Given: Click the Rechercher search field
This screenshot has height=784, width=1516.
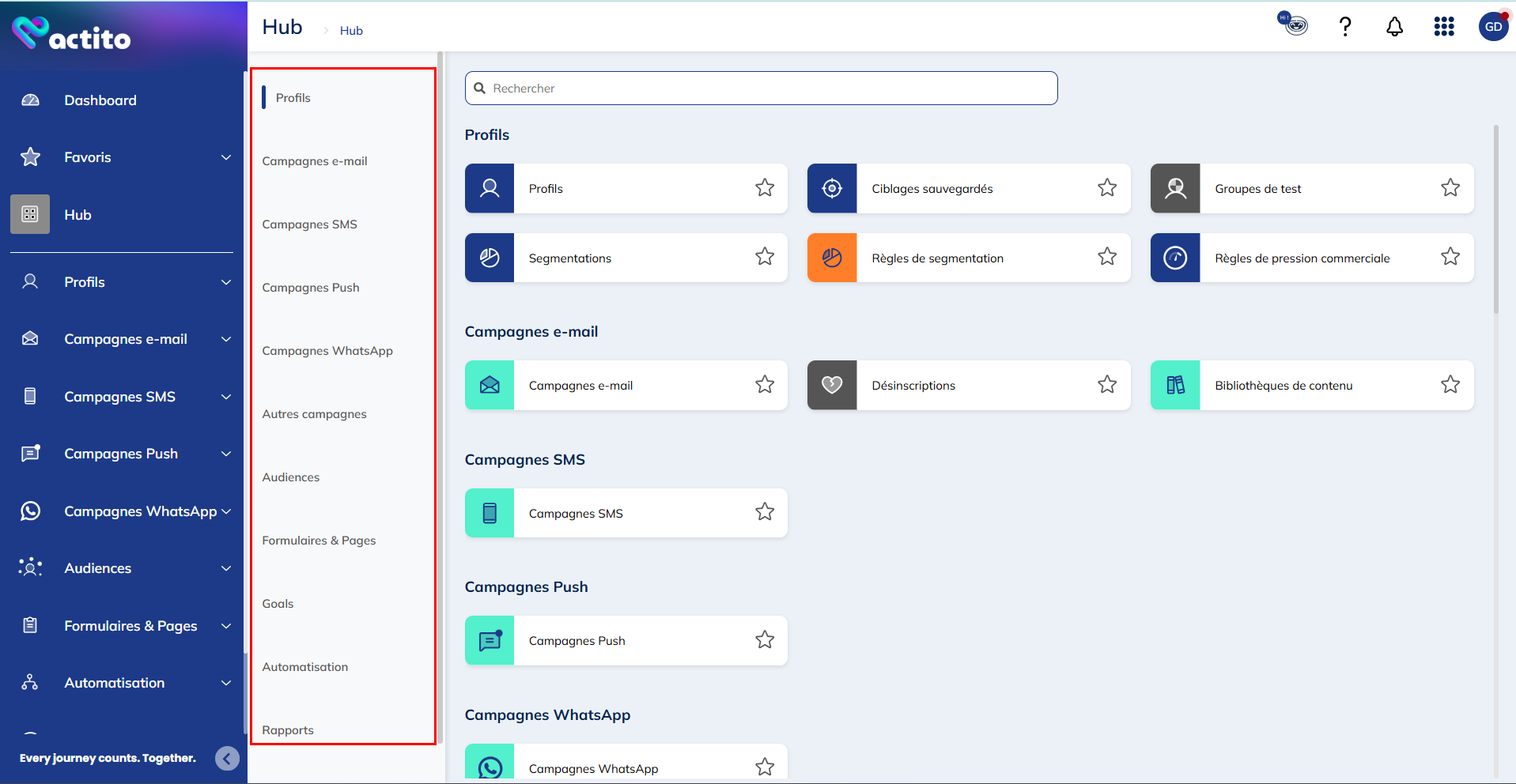Looking at the screenshot, I should pos(761,89).
